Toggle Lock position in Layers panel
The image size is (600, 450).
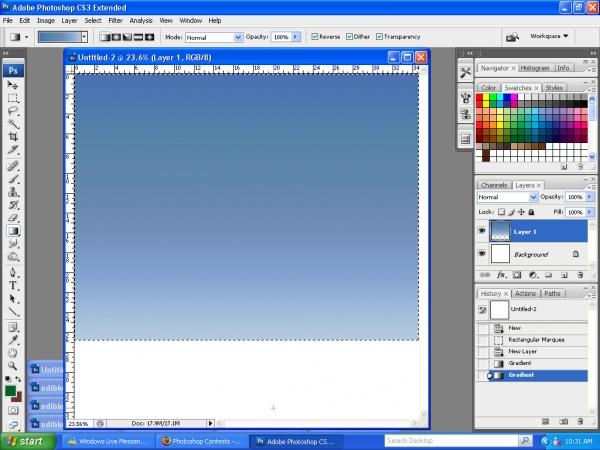(521, 212)
